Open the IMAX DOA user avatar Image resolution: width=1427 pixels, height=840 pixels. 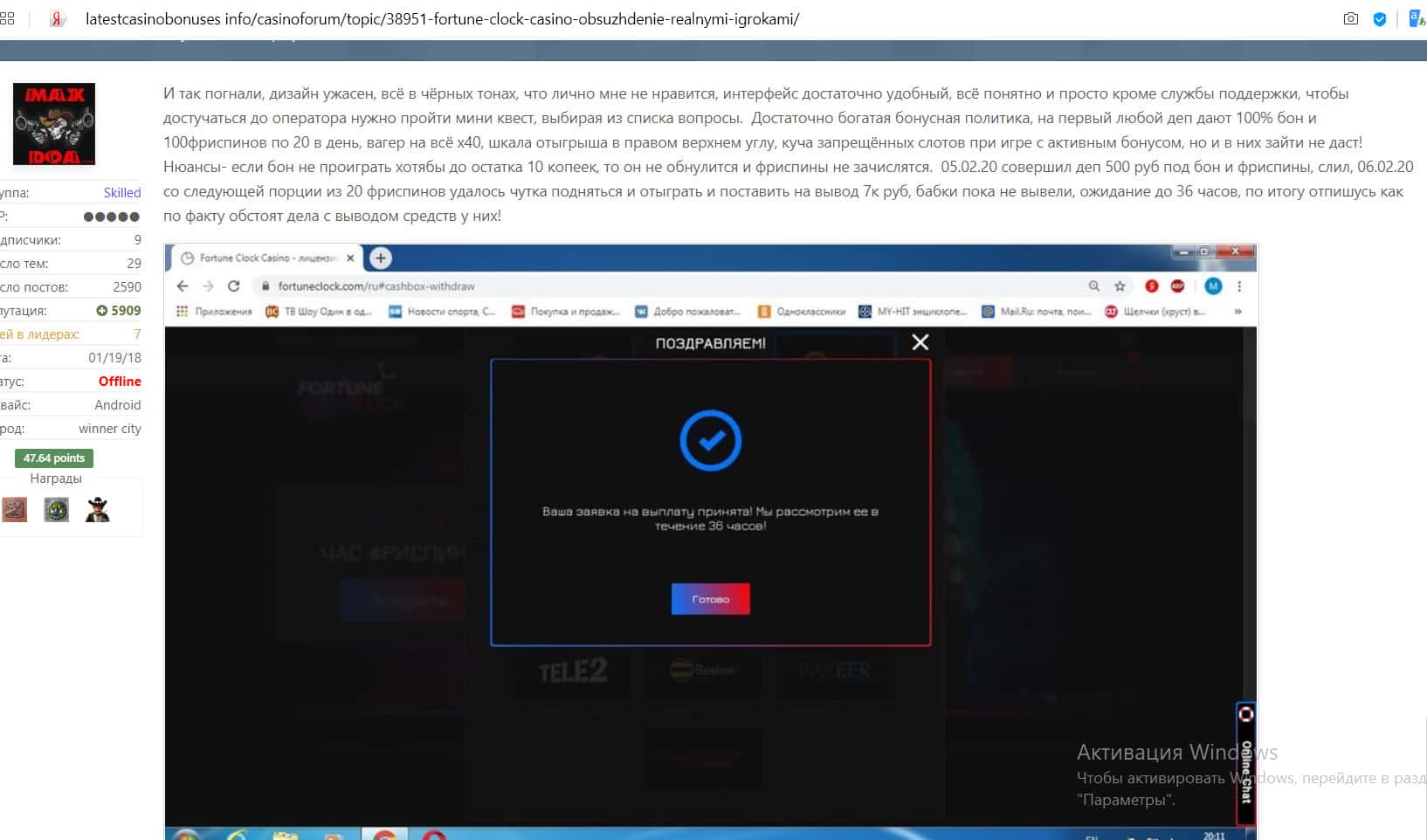click(54, 124)
